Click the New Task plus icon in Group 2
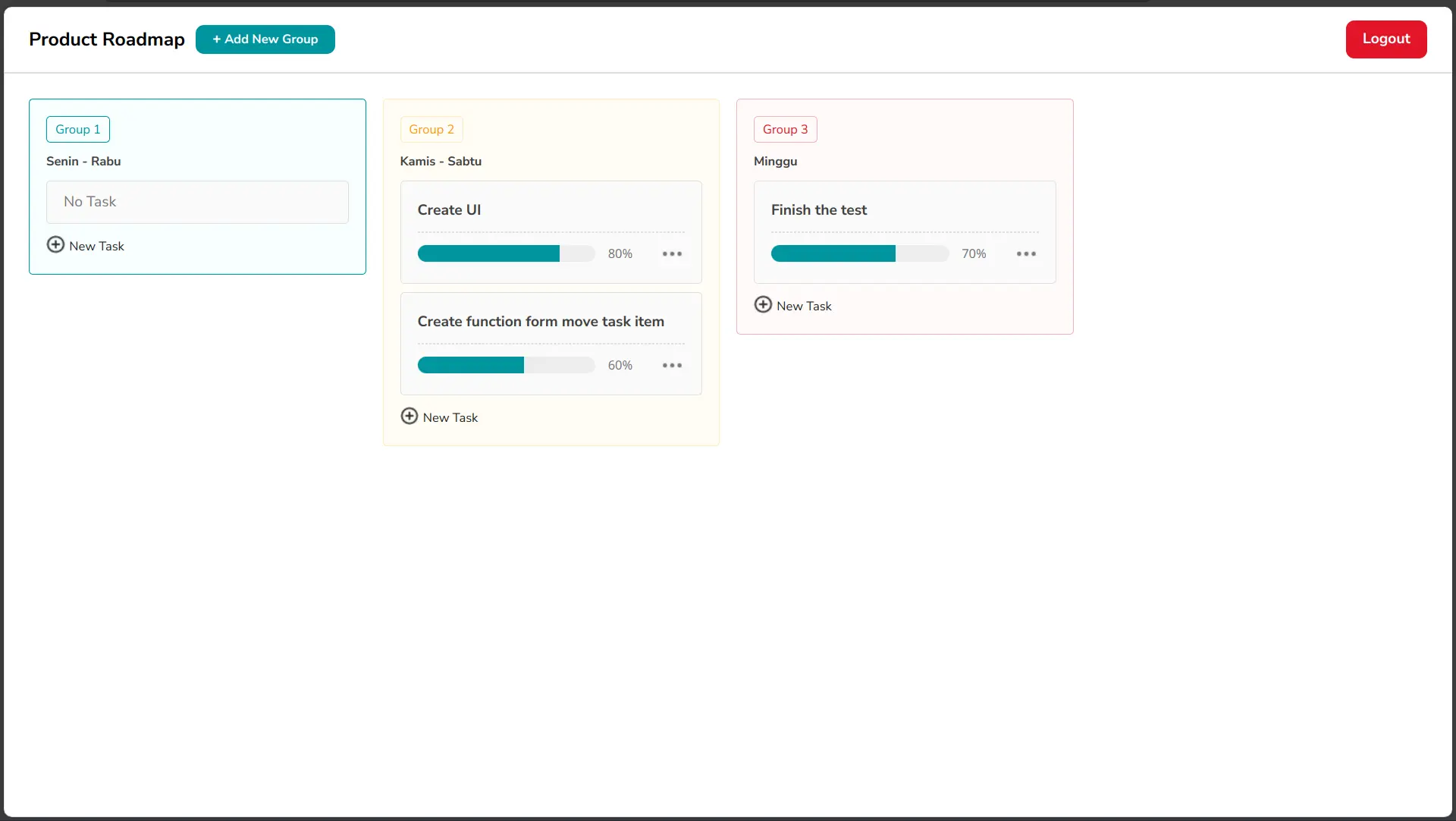The image size is (1456, 821). click(x=409, y=416)
